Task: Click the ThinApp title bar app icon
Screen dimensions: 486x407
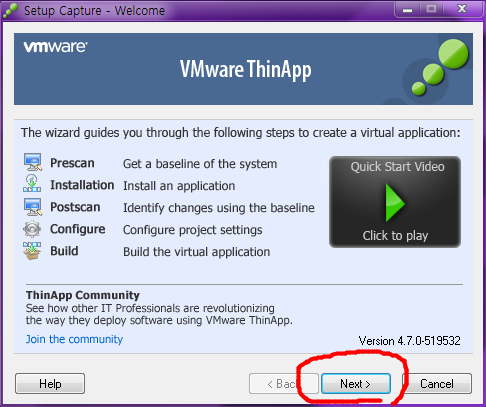Action: coord(10,10)
